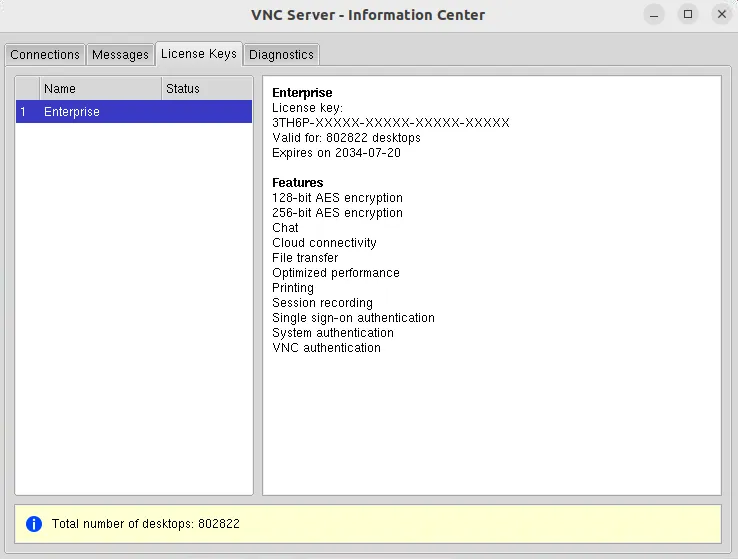Open the Messages tab
Viewport: 738px width, 559px height.
(x=120, y=55)
